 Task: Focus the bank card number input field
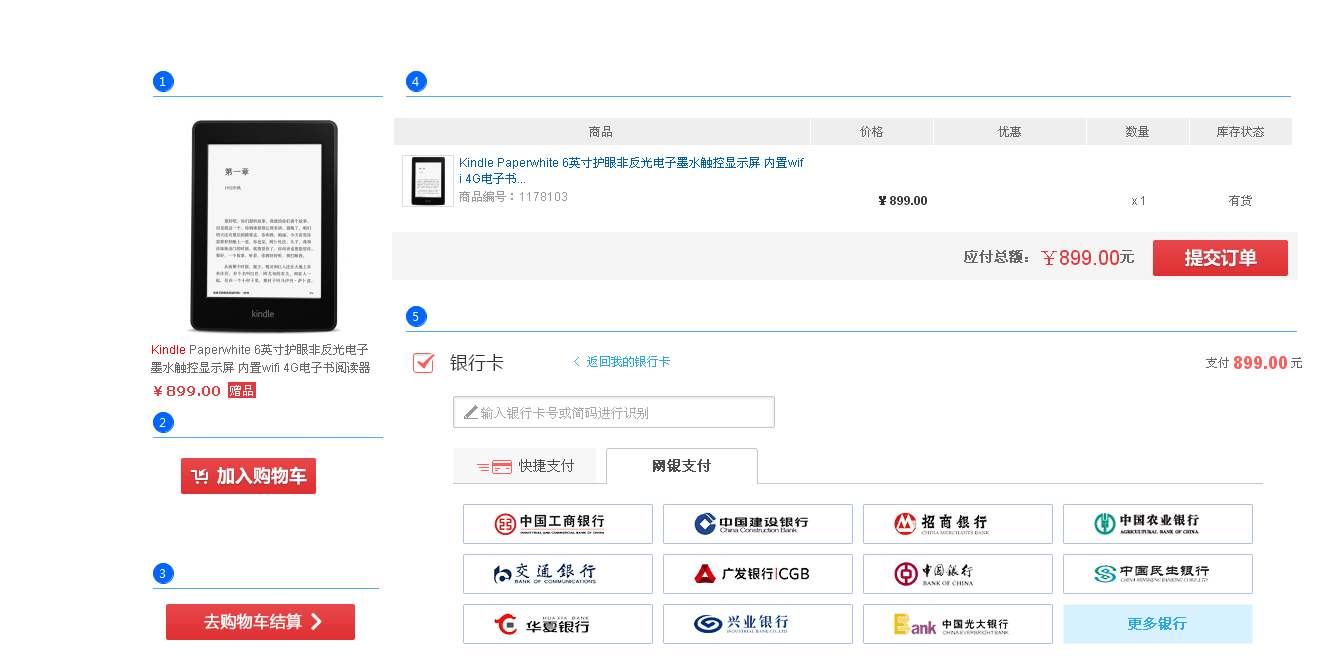tap(614, 412)
